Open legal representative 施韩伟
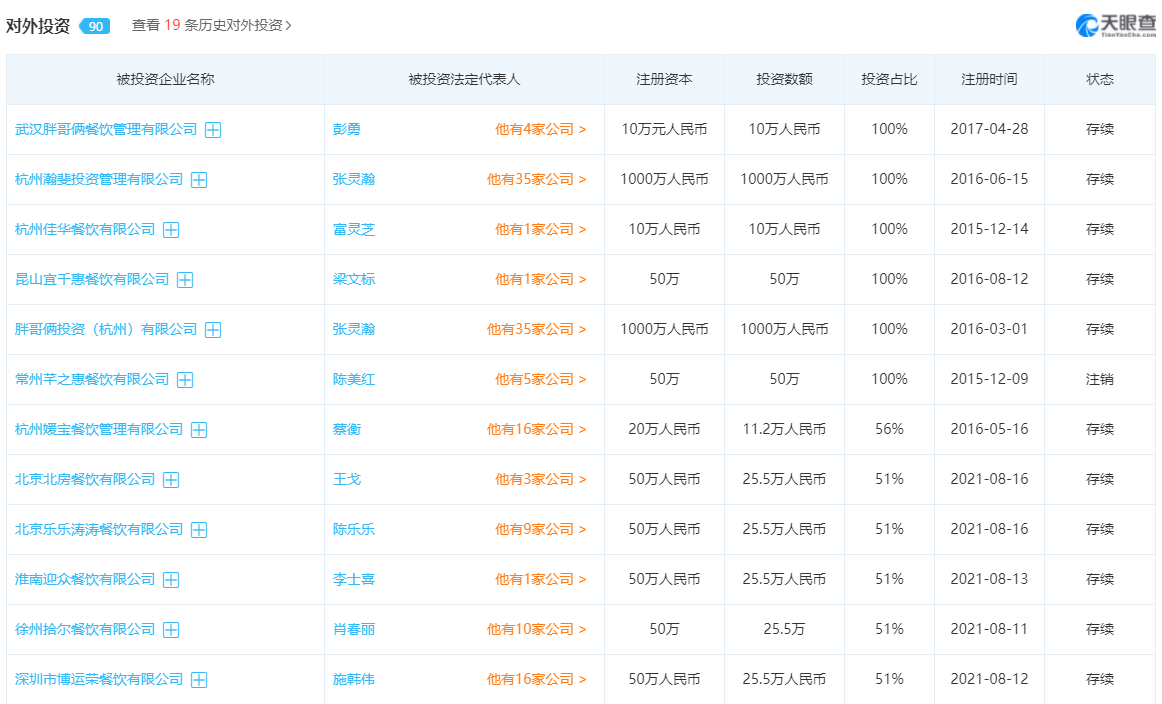The height and width of the screenshot is (704, 1162). pyautogui.click(x=354, y=680)
